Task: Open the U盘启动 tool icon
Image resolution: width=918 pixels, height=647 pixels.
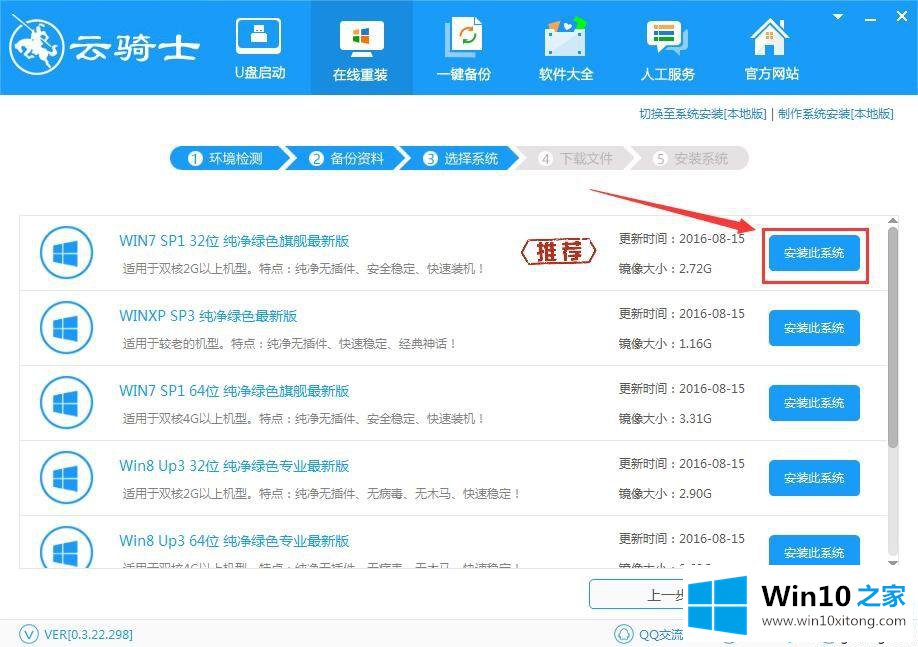Action: pos(259,36)
